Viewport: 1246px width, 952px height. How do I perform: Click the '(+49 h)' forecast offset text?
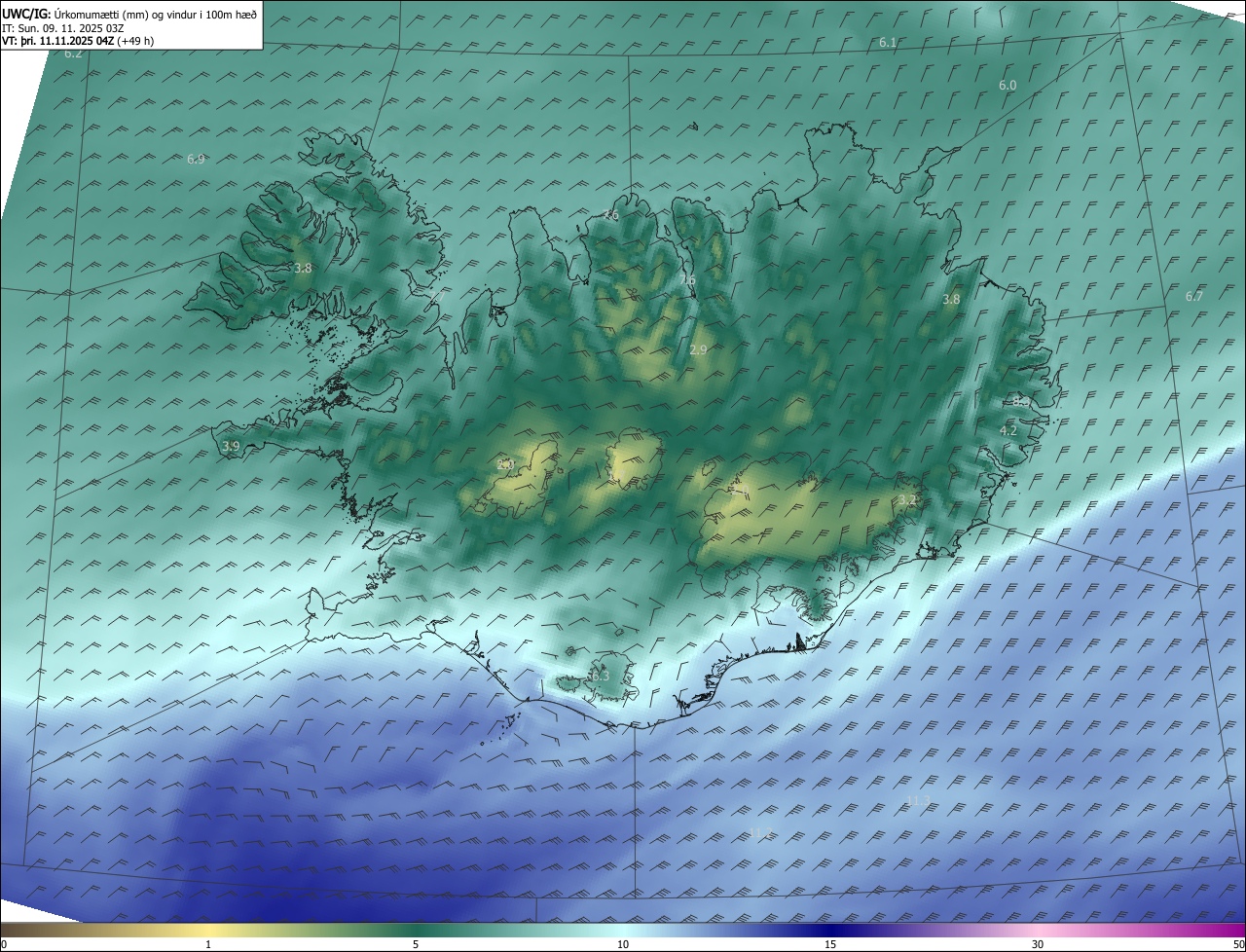[x=135, y=41]
